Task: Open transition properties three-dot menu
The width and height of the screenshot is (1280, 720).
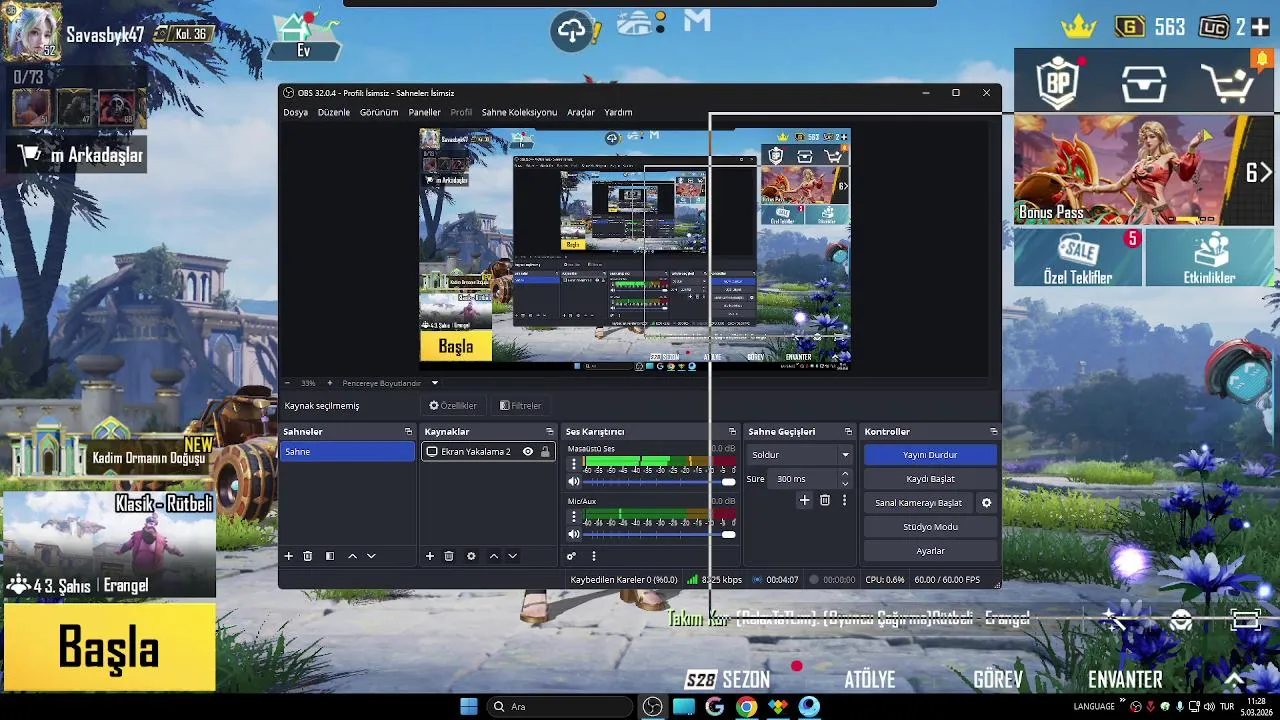Action: point(844,500)
